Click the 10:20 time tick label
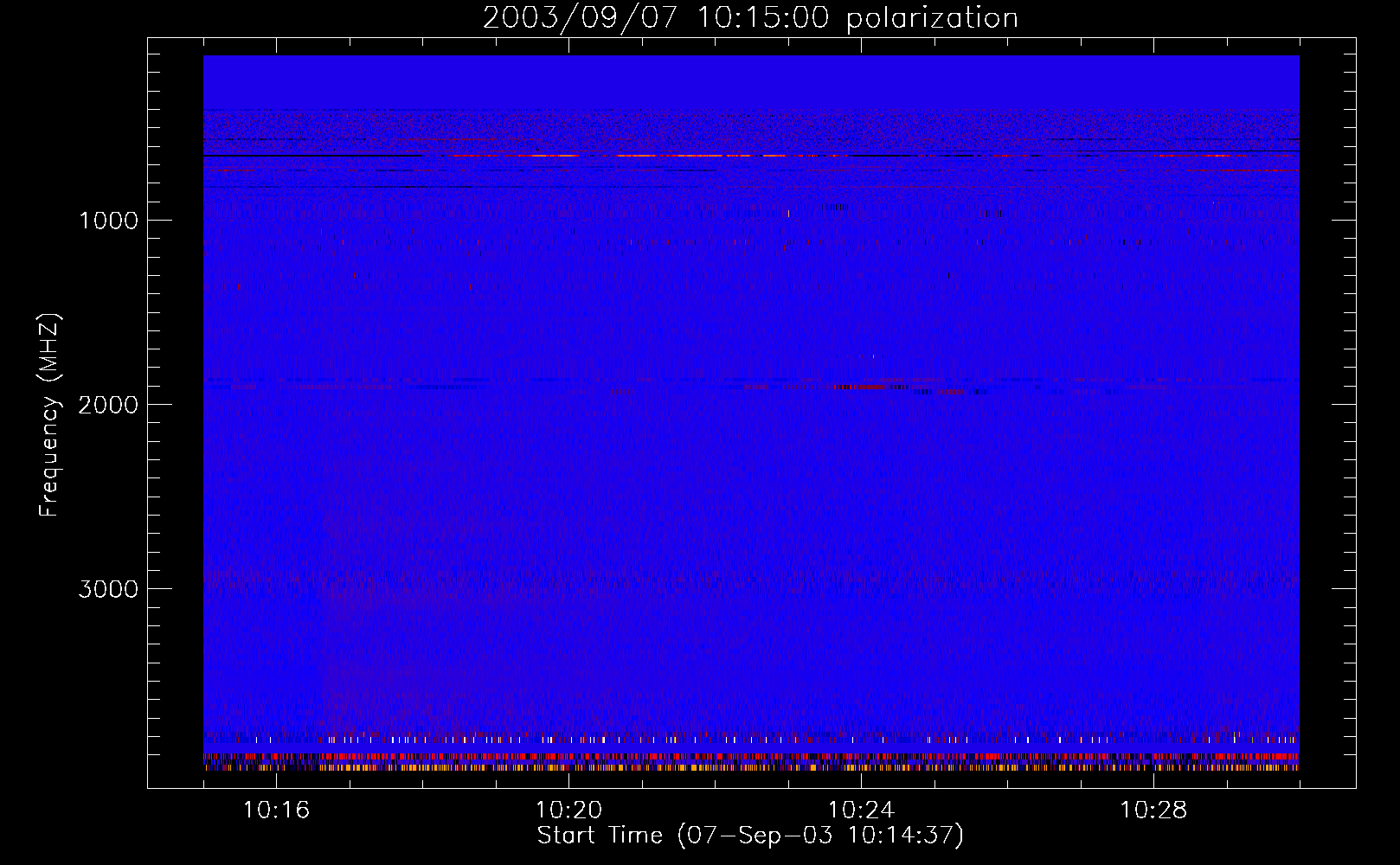The width and height of the screenshot is (1400, 865). point(568,810)
